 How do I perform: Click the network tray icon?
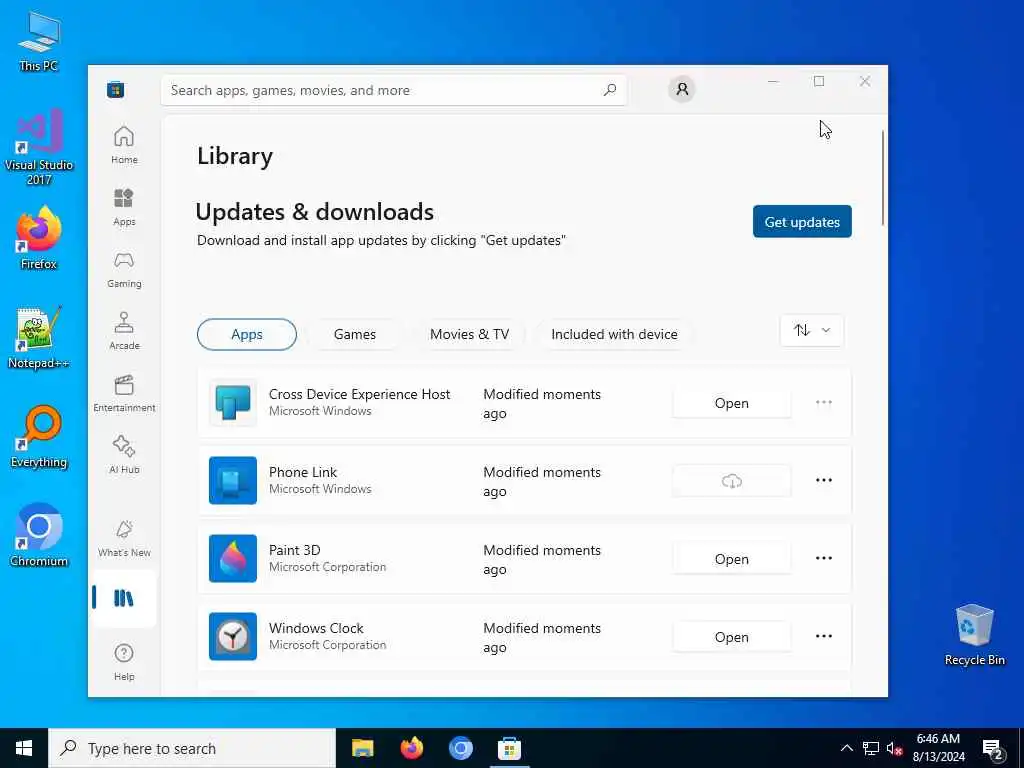pyautogui.click(x=871, y=748)
